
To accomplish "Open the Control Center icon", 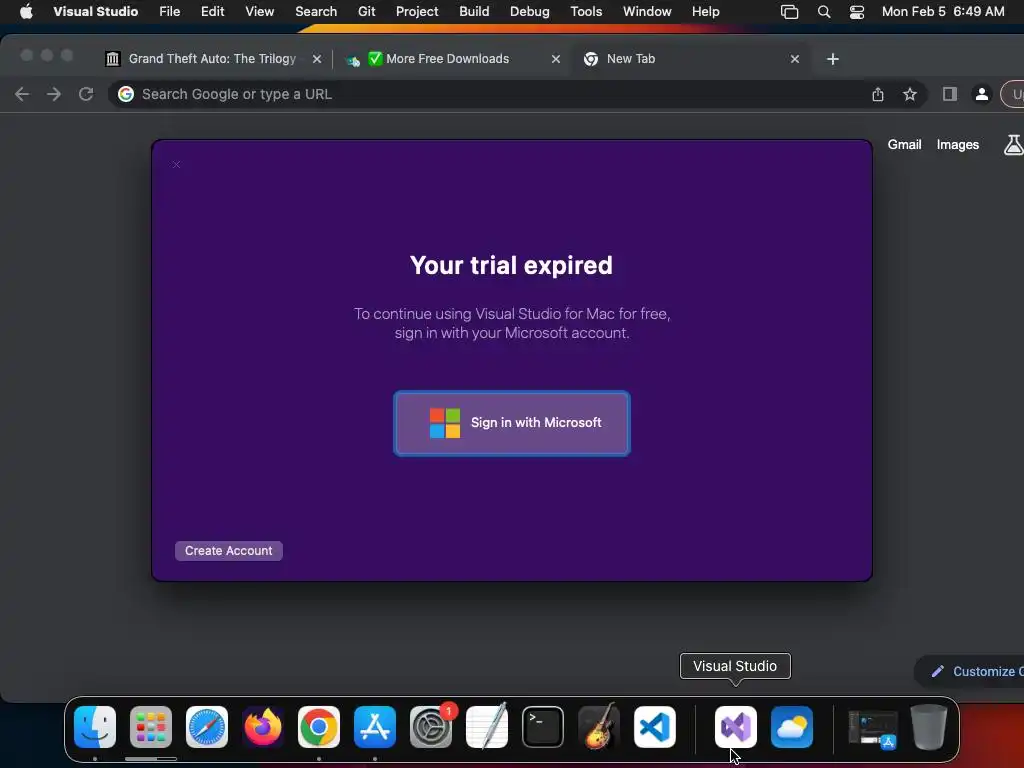I will point(857,12).
